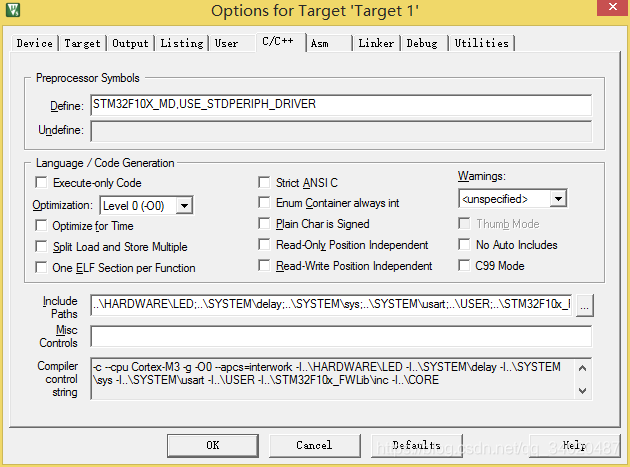The image size is (630, 467).
Task: Go to the Utilities tab
Action: pos(482,43)
